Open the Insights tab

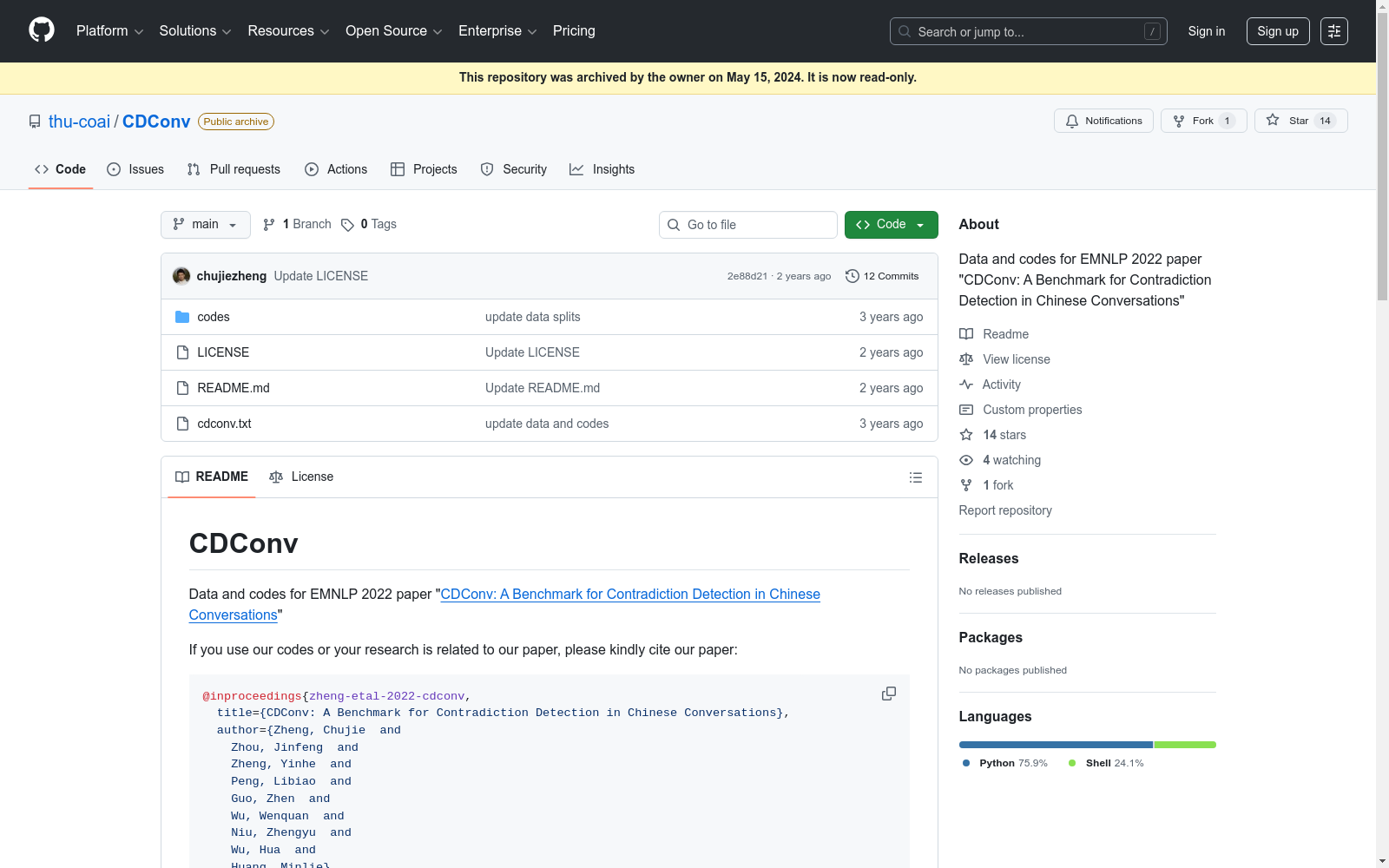pos(602,169)
